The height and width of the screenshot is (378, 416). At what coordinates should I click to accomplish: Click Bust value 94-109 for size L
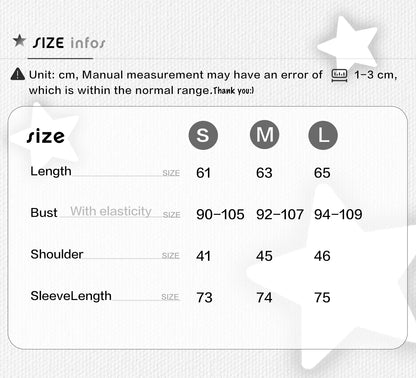coord(338,214)
